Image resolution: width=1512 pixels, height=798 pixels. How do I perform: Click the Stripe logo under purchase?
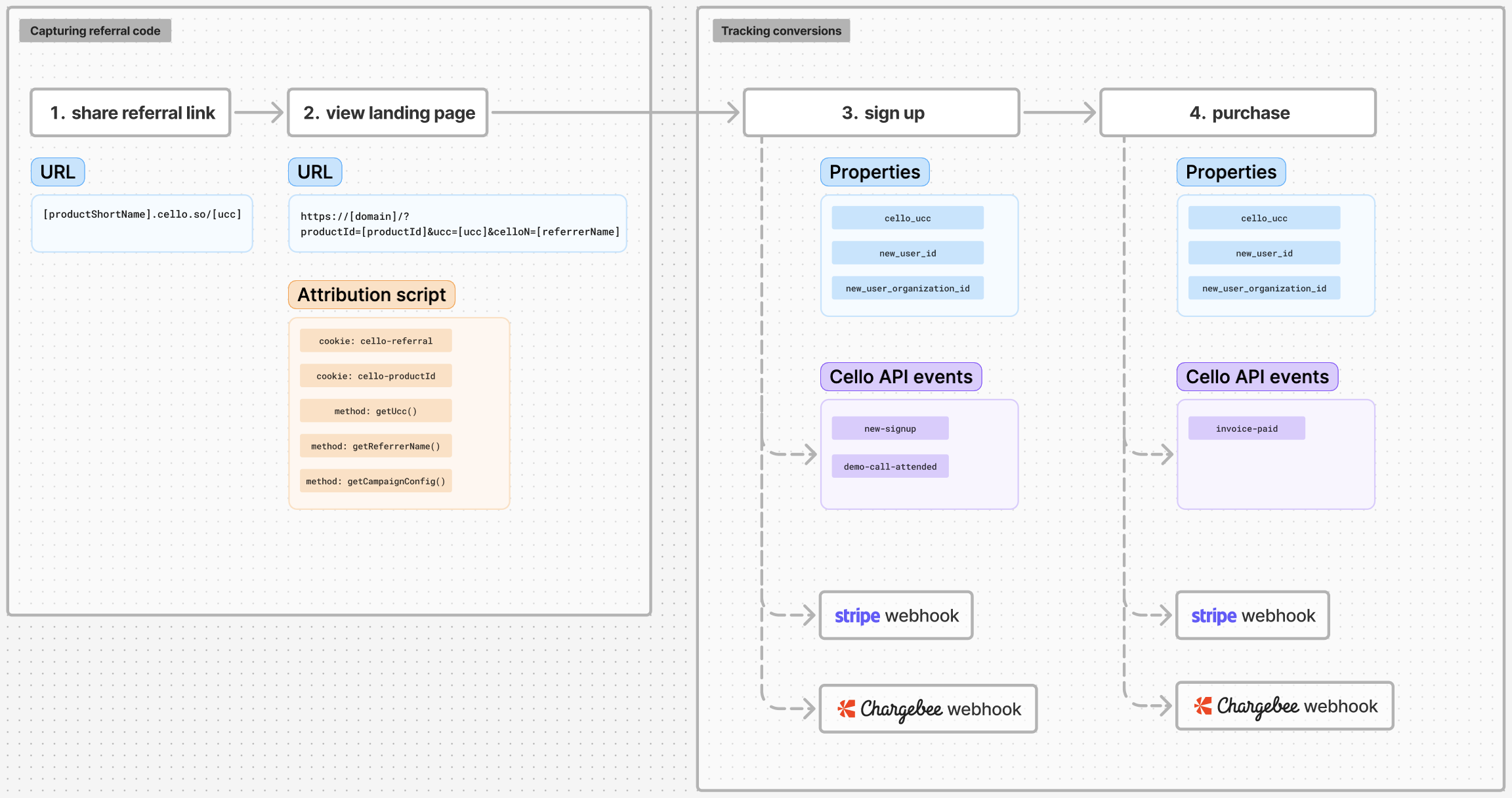click(x=1213, y=616)
